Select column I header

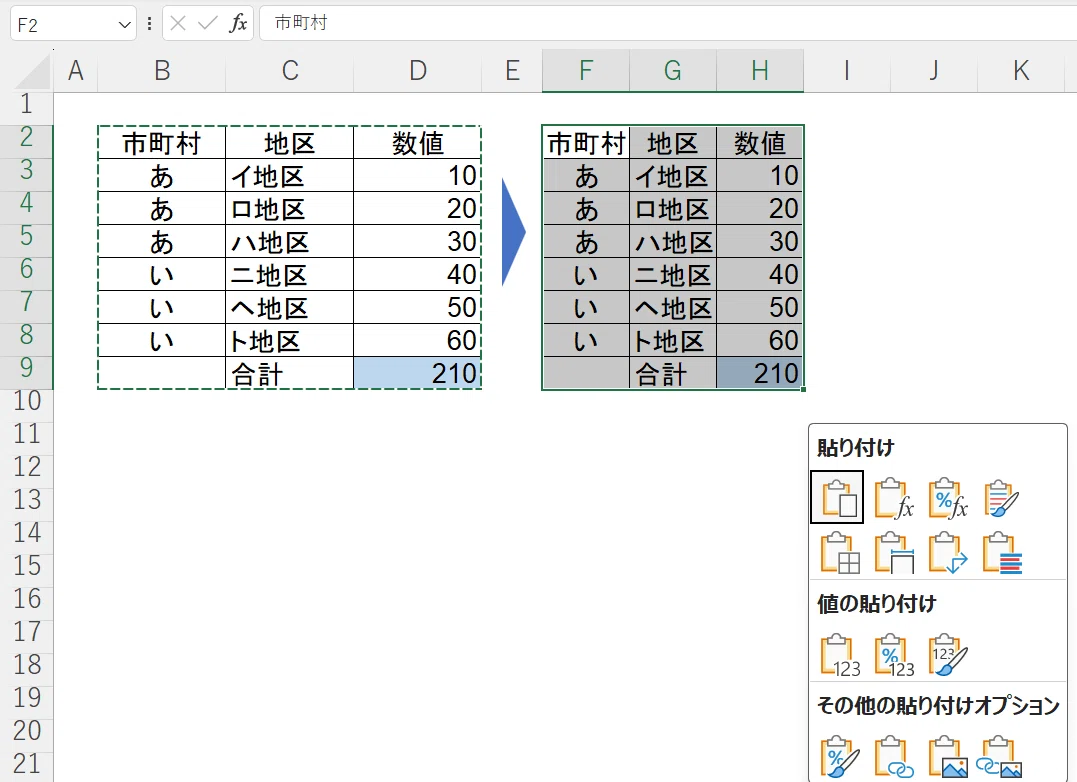847,71
